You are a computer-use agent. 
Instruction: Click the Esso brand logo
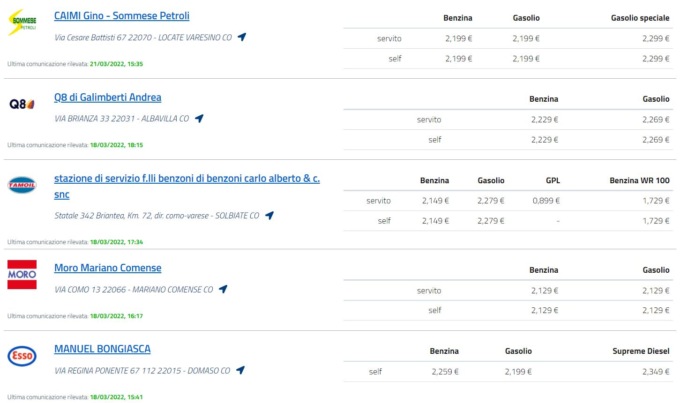pos(22,356)
